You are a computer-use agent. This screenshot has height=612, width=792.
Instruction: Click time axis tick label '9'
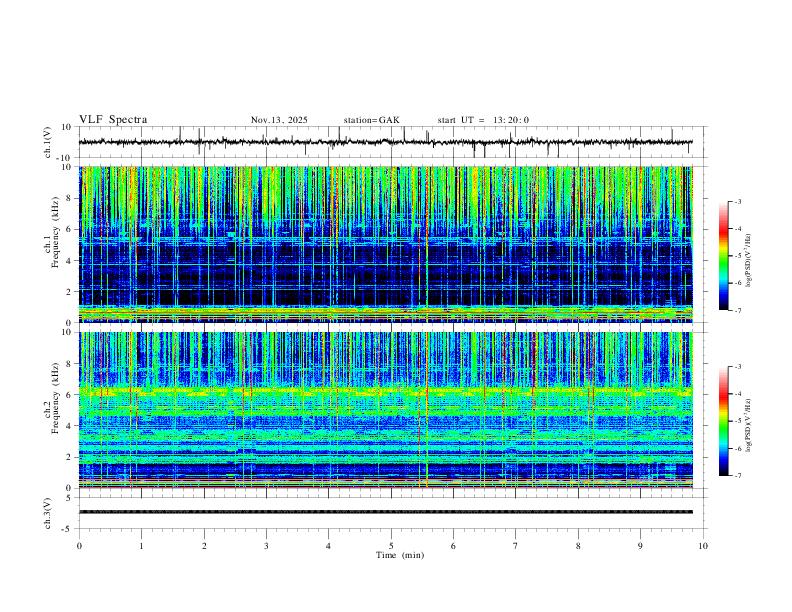point(640,546)
